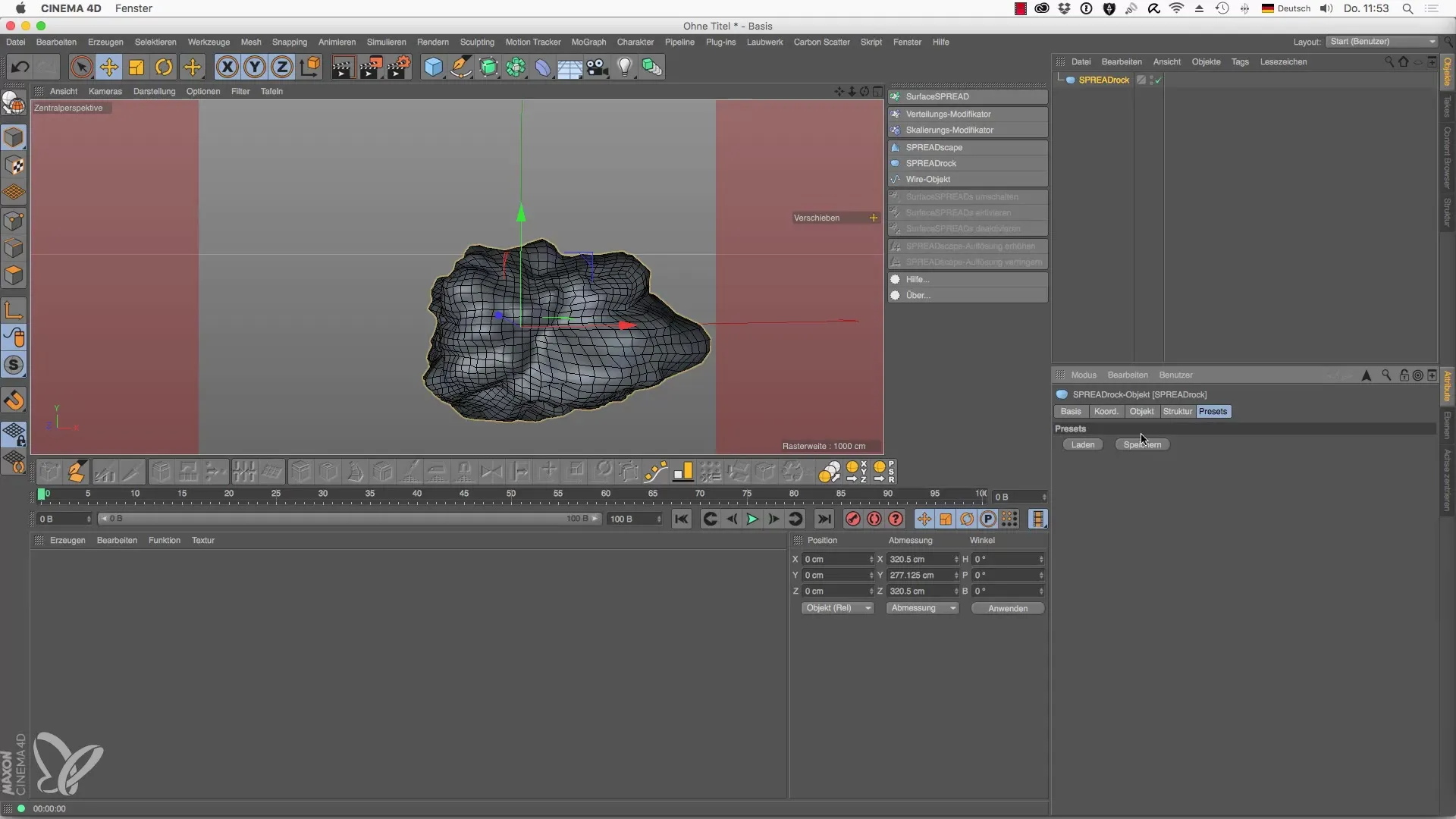
Task: Create SurfaceSPREAD object
Action: (x=968, y=97)
